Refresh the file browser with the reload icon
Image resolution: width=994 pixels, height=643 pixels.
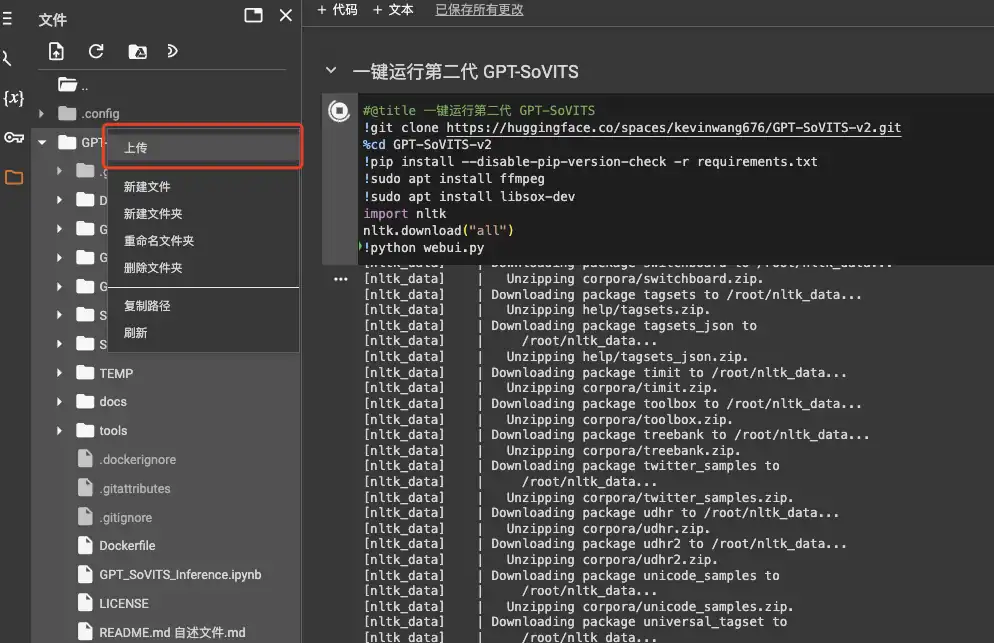pyautogui.click(x=96, y=51)
